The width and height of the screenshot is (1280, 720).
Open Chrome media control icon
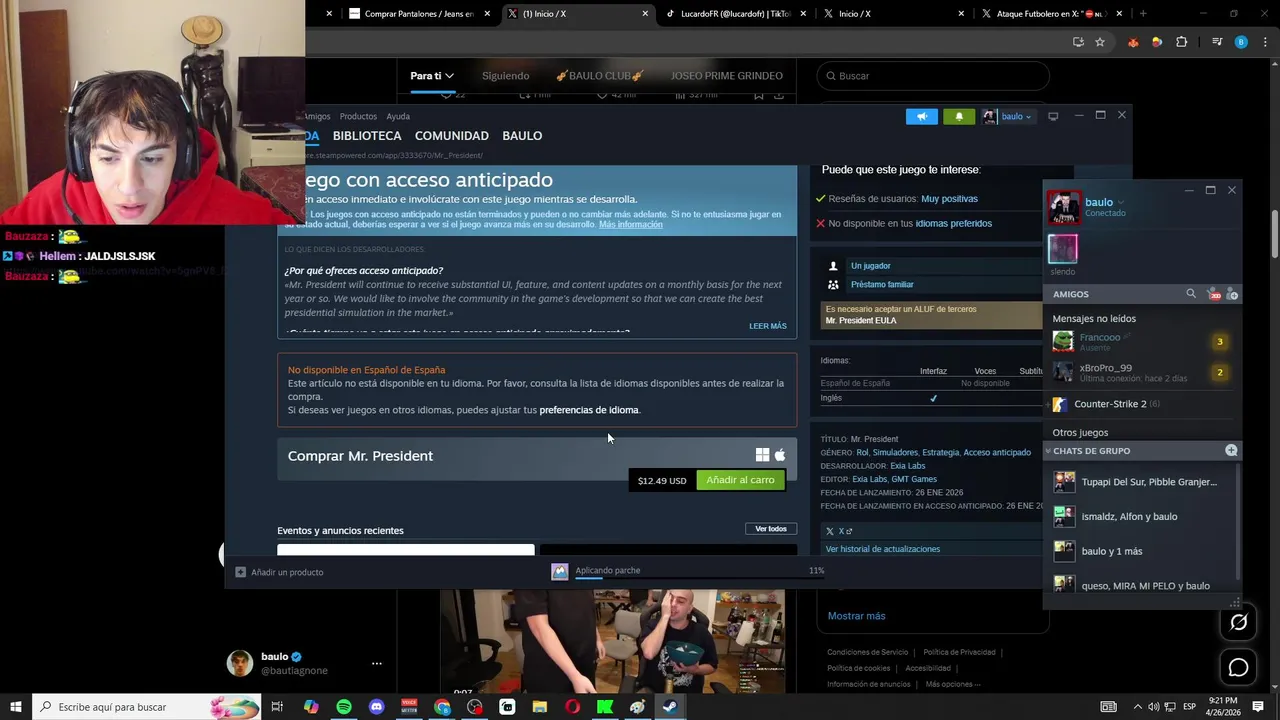(1217, 42)
